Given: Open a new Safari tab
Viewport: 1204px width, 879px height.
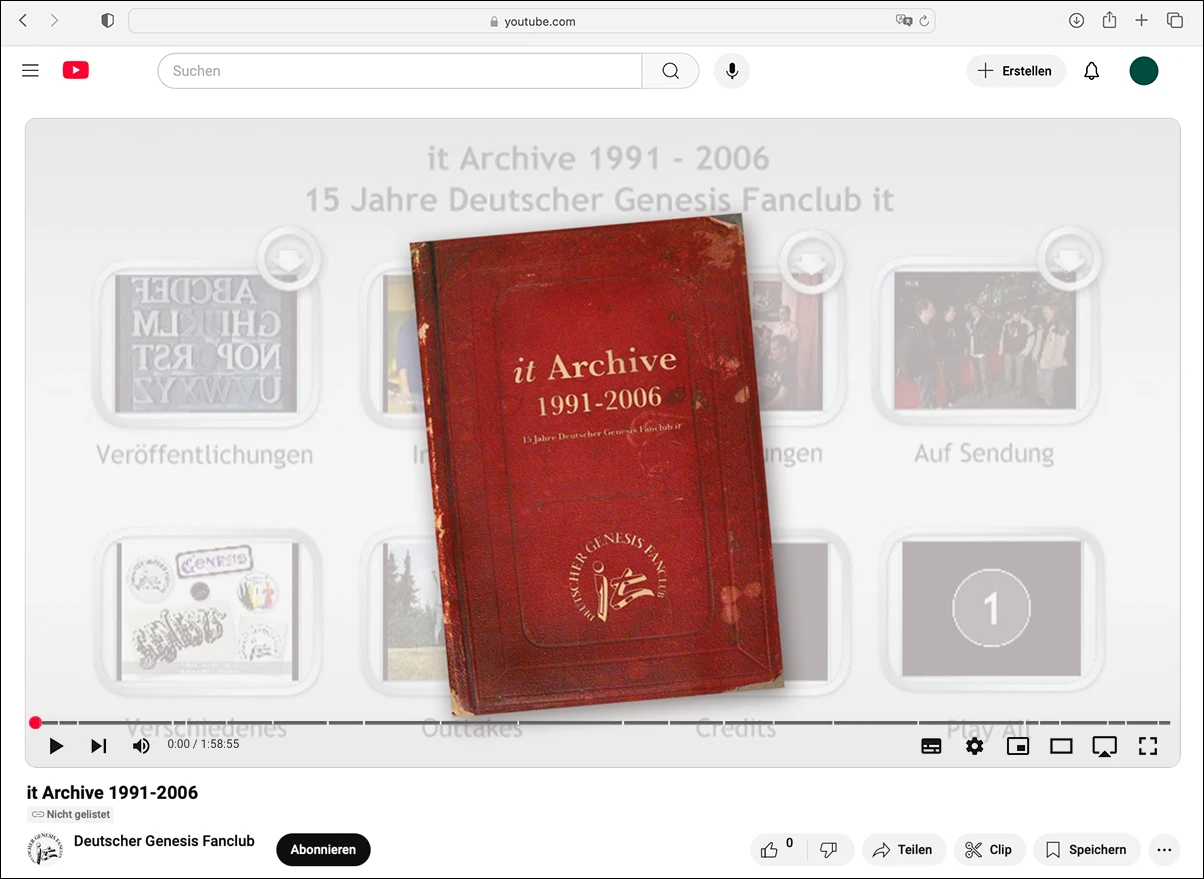Looking at the screenshot, I should pos(1141,21).
